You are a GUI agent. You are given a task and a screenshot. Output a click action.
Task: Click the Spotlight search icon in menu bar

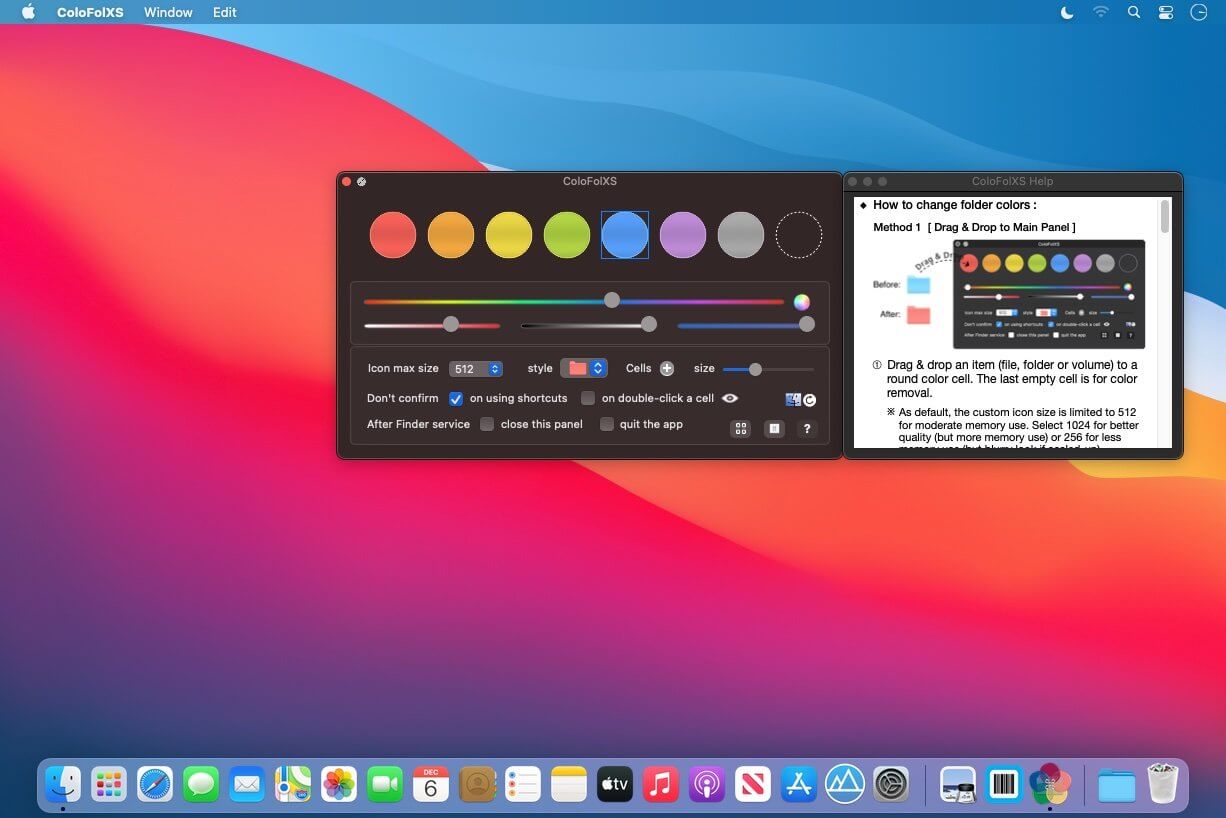click(x=1133, y=13)
